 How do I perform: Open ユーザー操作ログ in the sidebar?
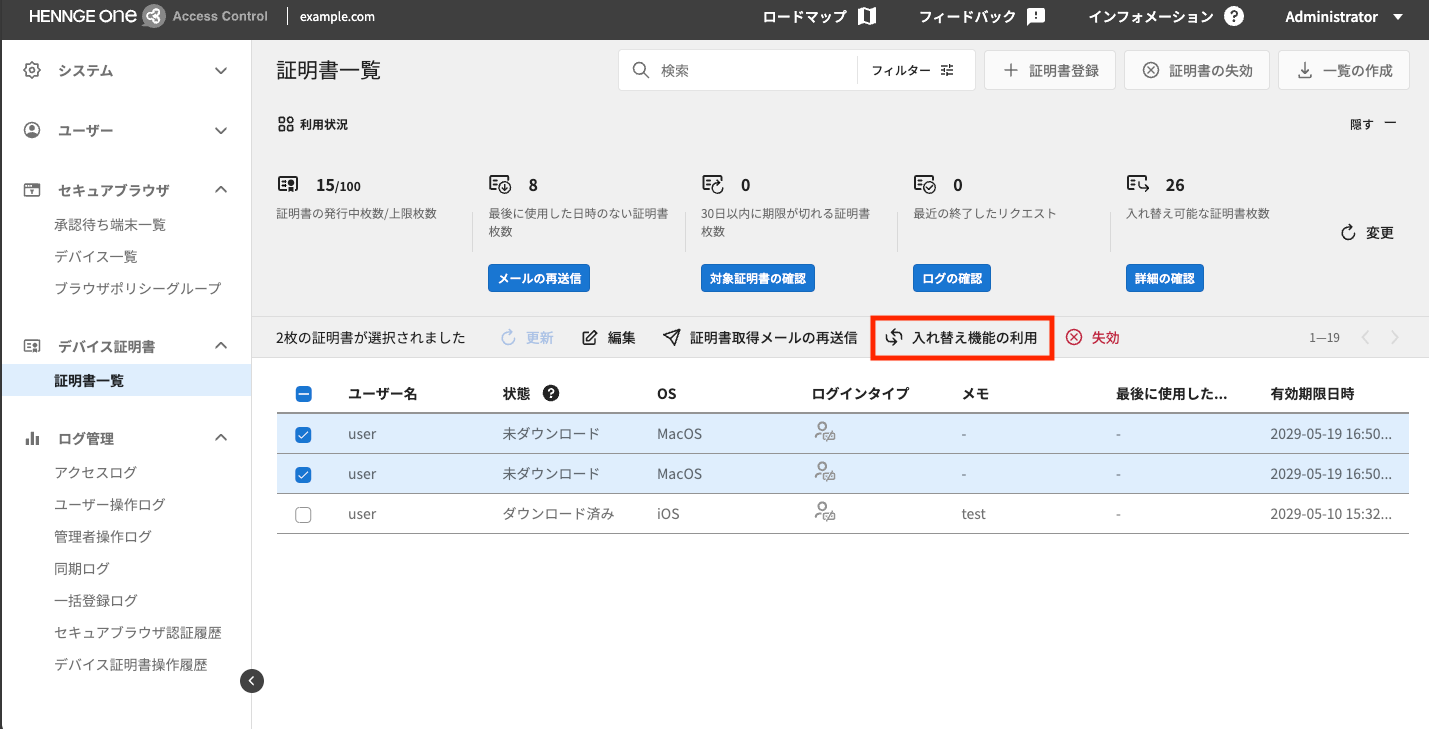(x=110, y=504)
